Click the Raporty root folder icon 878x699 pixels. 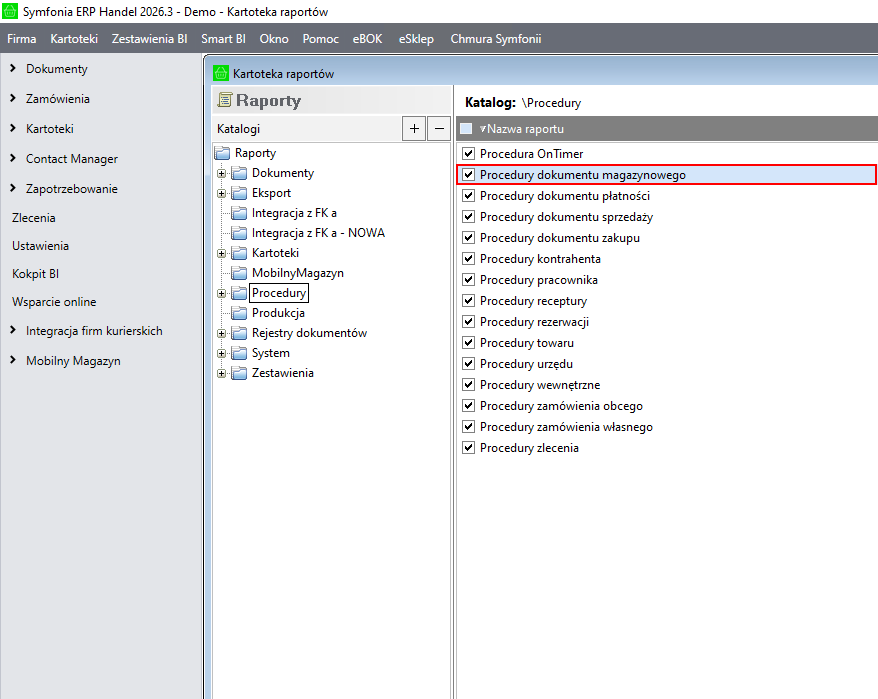[223, 153]
